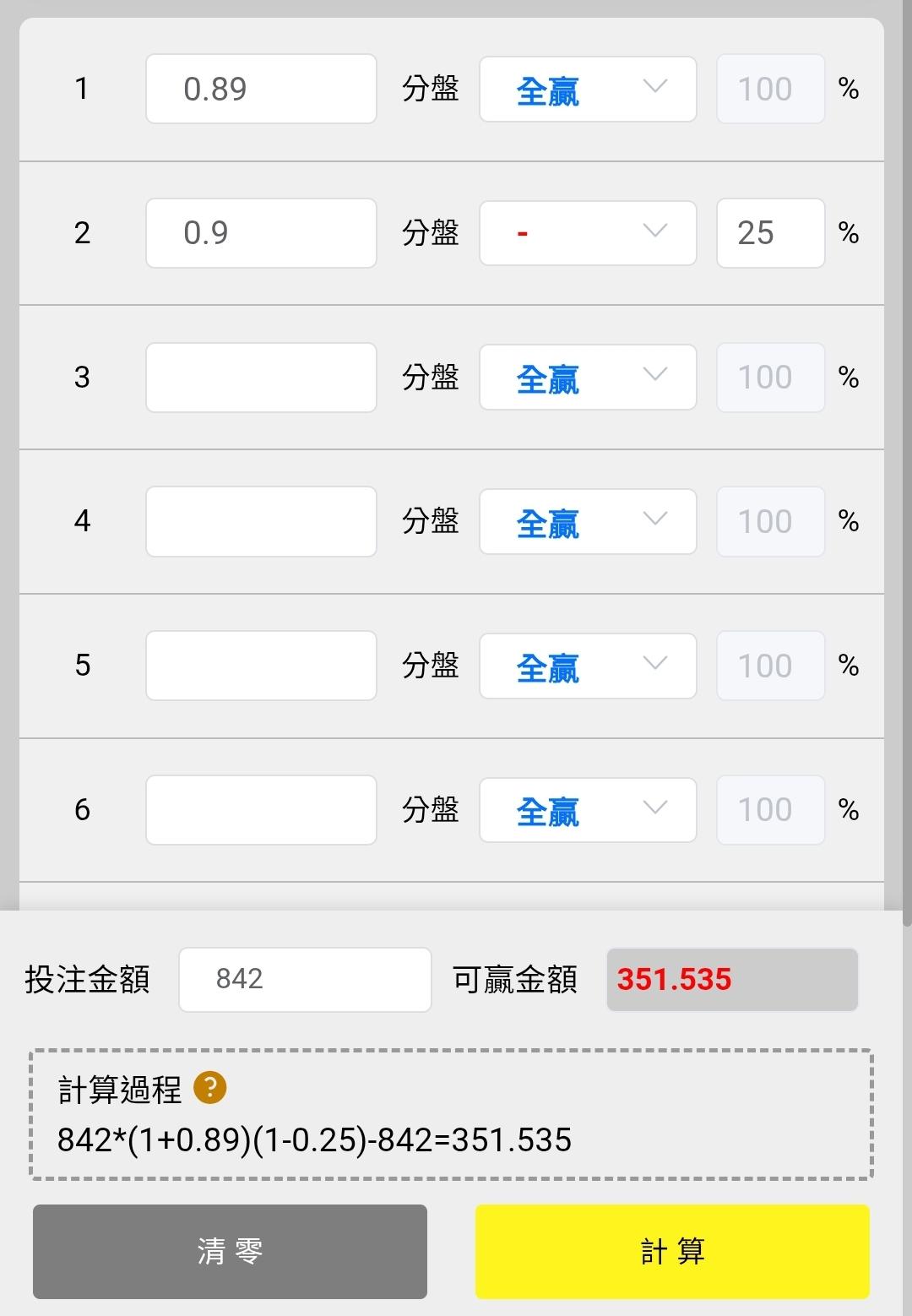
Task: Open the row 3 全贏 dropdown
Action: click(588, 378)
